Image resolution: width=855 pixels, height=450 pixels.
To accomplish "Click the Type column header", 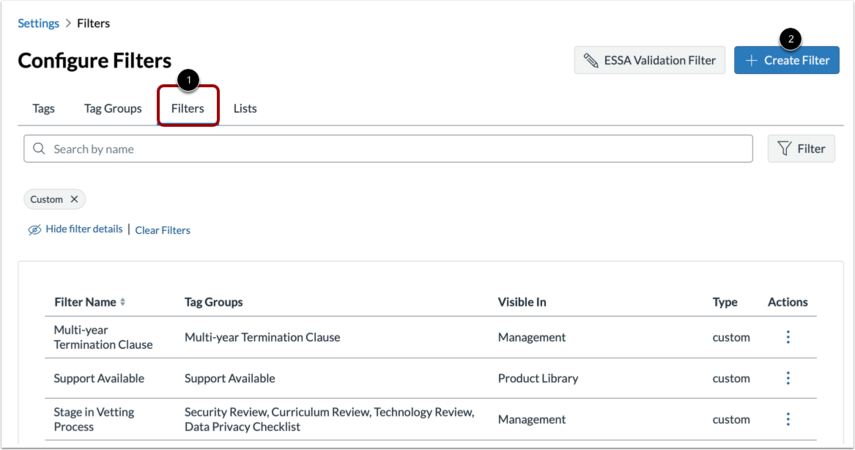I will 725,302.
